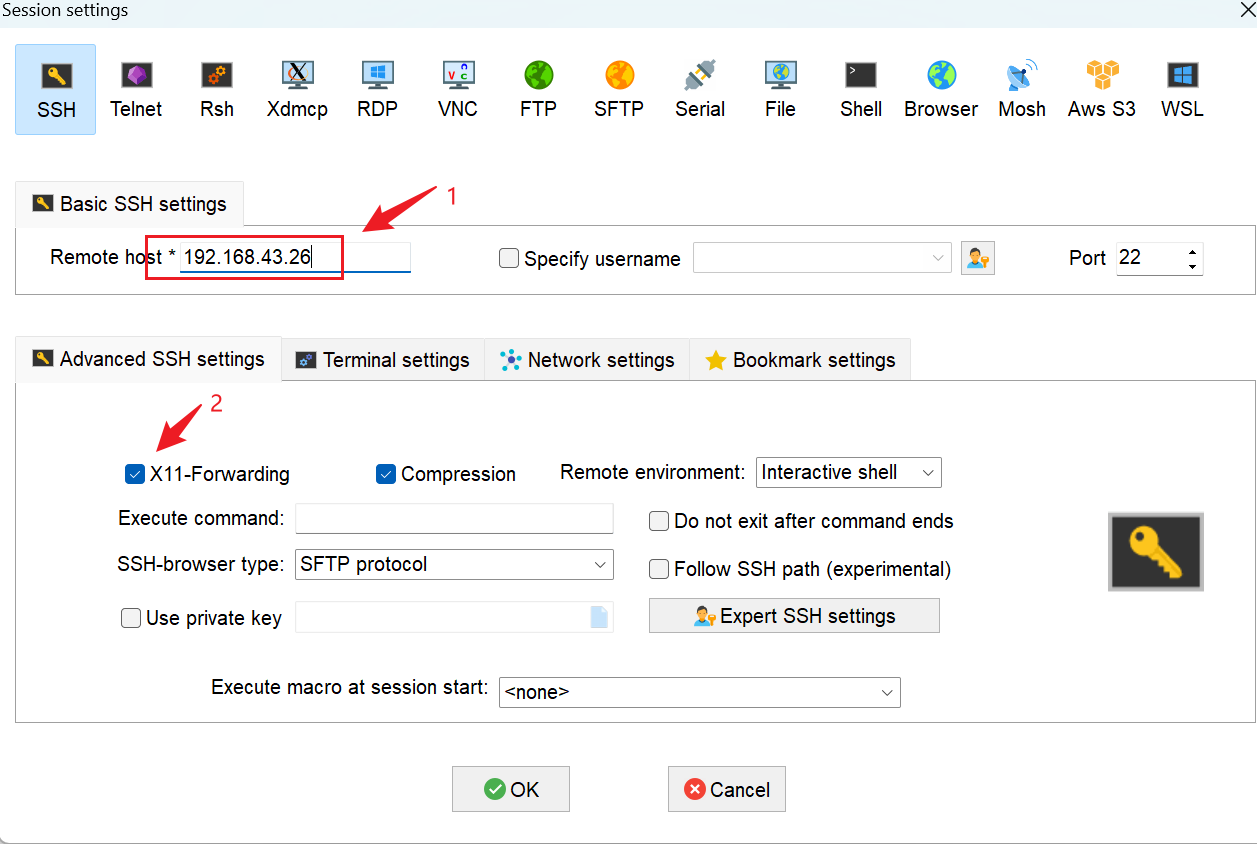The image size is (1257, 844).
Task: Uncheck the Compression option
Action: pyautogui.click(x=386, y=474)
